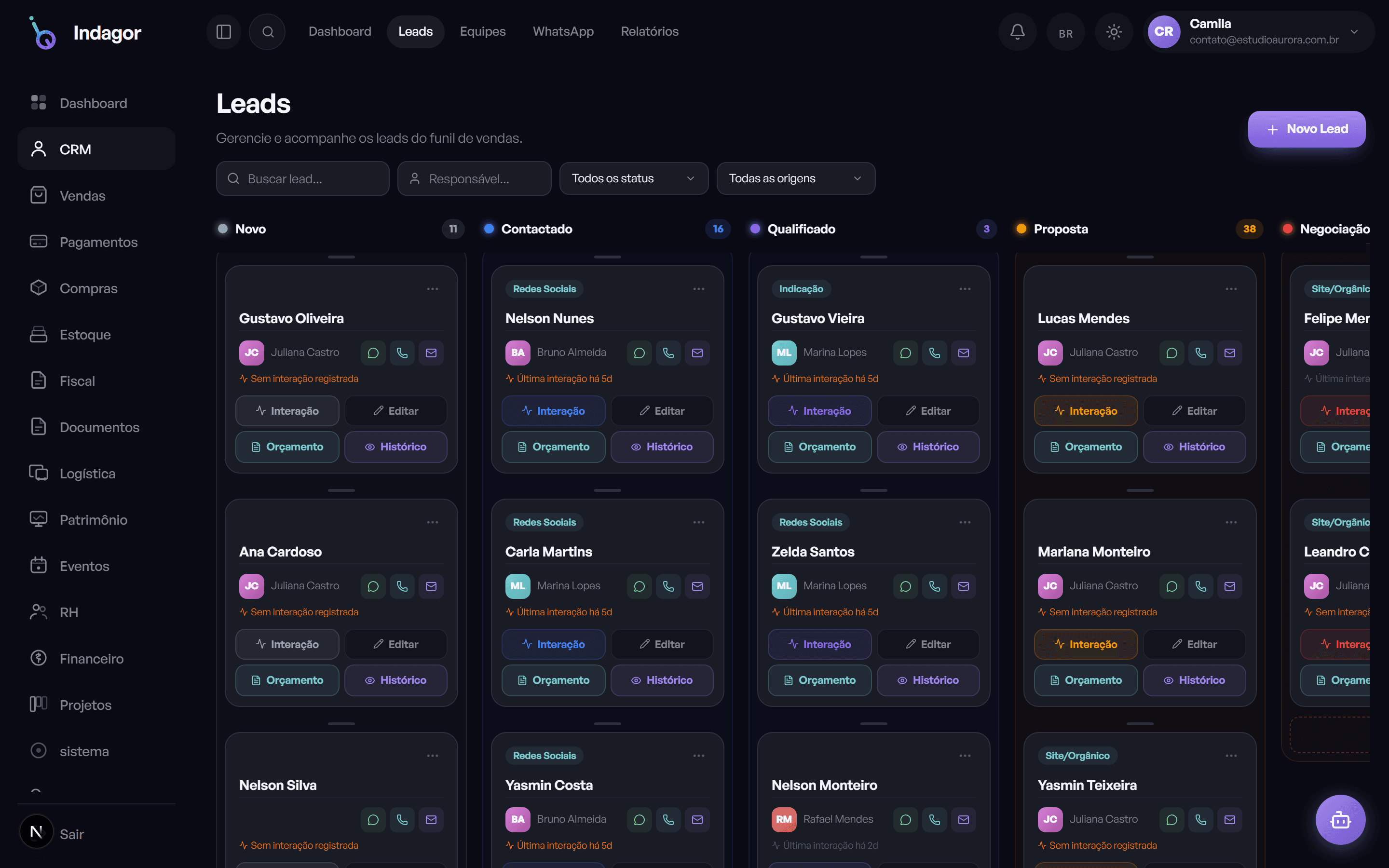Open Financeiro in the sidebar
The height and width of the screenshot is (868, 1389).
[96, 658]
